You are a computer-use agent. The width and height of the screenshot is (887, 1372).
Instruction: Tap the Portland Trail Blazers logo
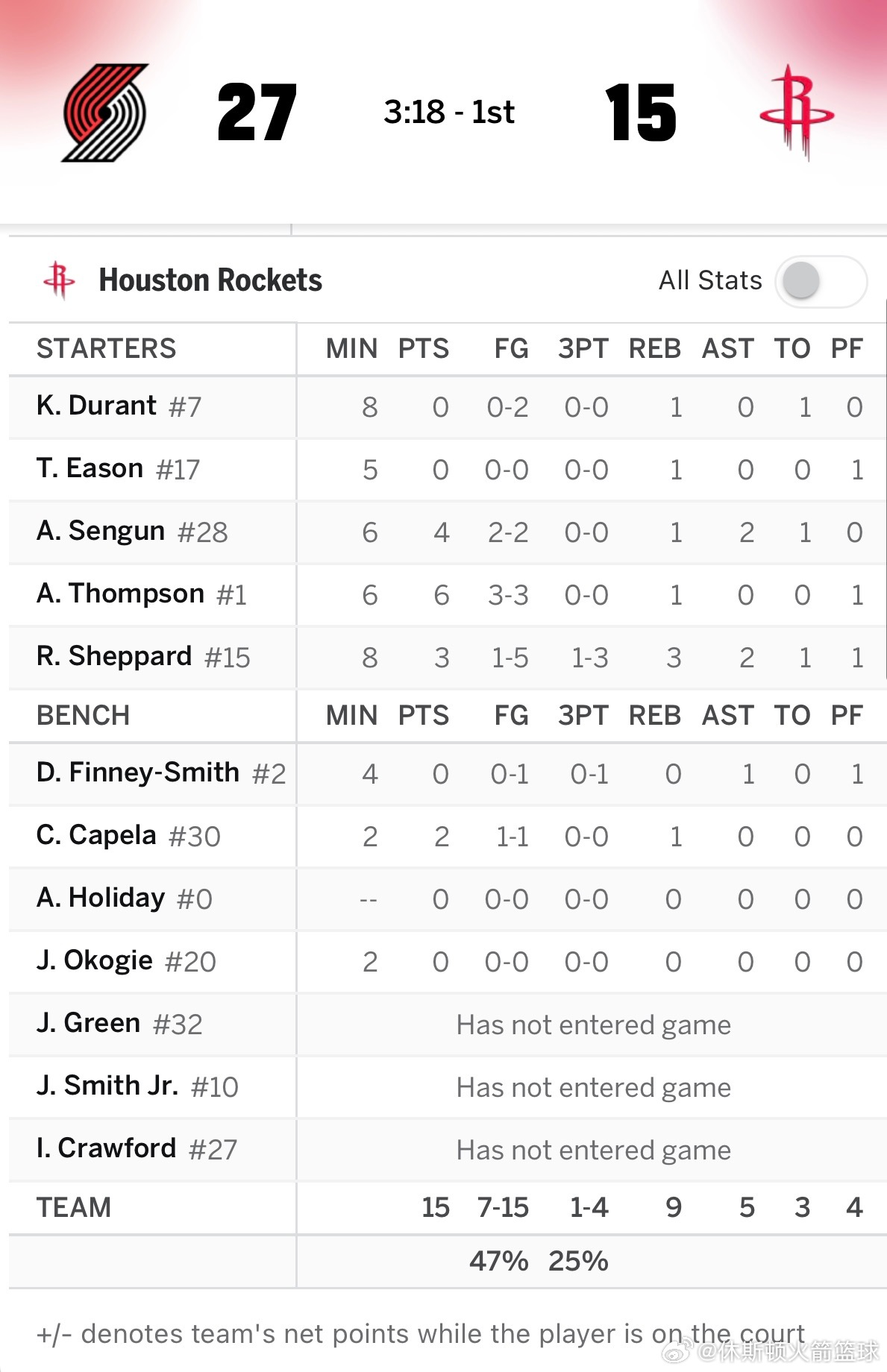(x=104, y=113)
